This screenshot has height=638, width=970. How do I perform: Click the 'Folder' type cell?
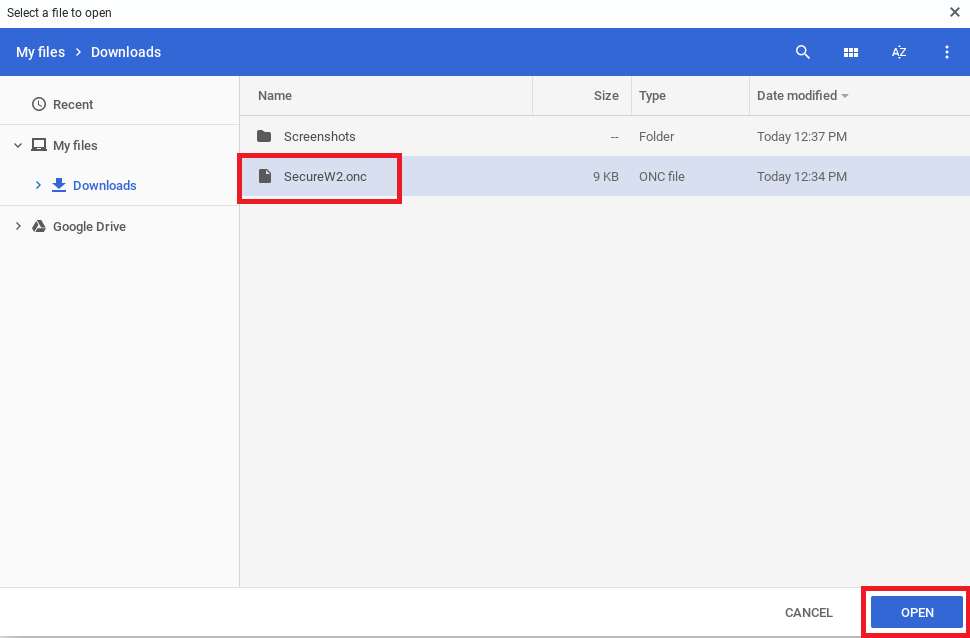(656, 136)
